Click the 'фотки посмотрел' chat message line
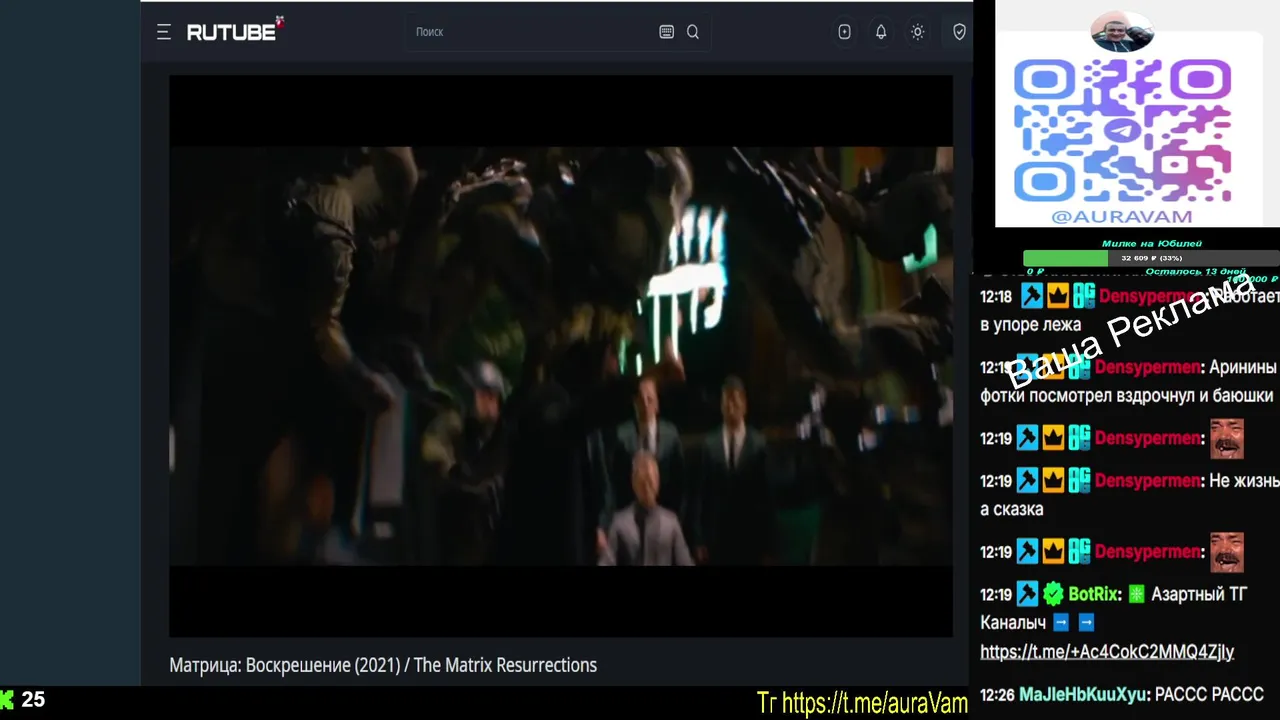 click(1127, 395)
